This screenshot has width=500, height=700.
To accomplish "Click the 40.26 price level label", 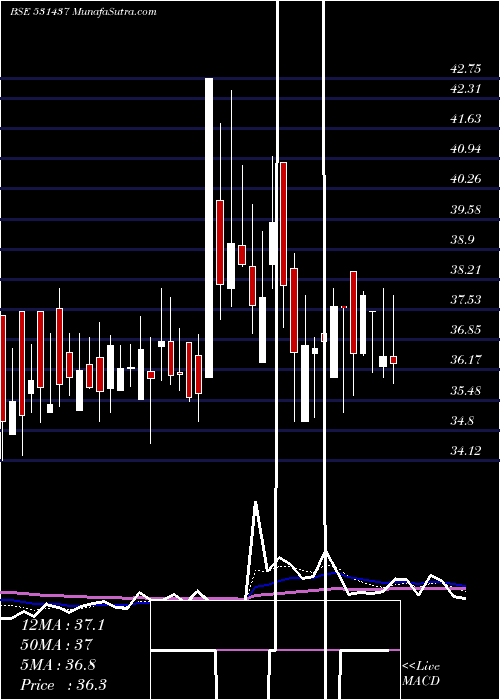I will 466,179.
